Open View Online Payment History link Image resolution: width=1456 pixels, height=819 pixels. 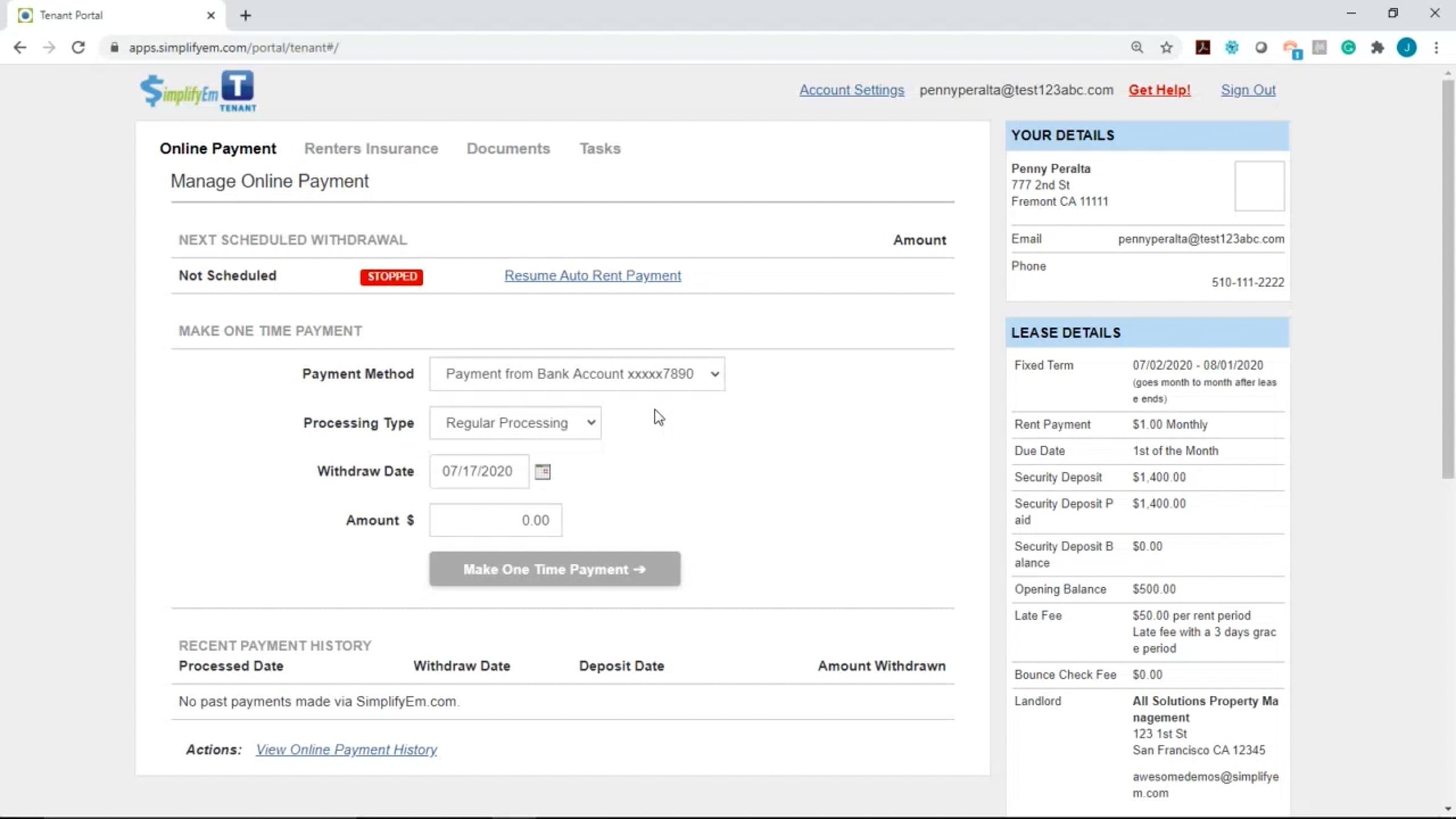tap(346, 750)
